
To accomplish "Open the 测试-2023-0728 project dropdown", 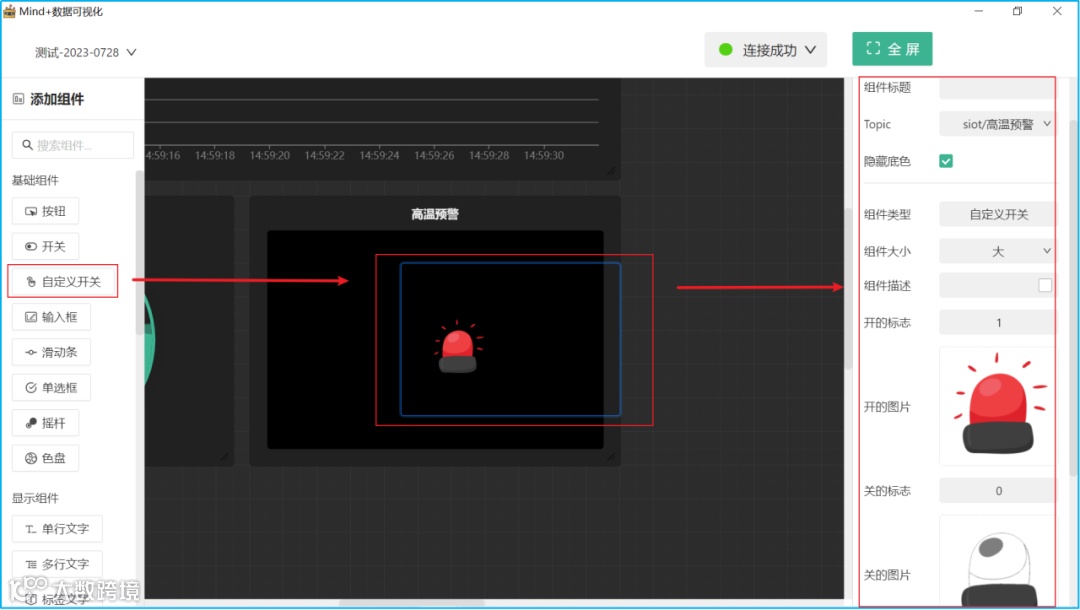I will [x=86, y=52].
